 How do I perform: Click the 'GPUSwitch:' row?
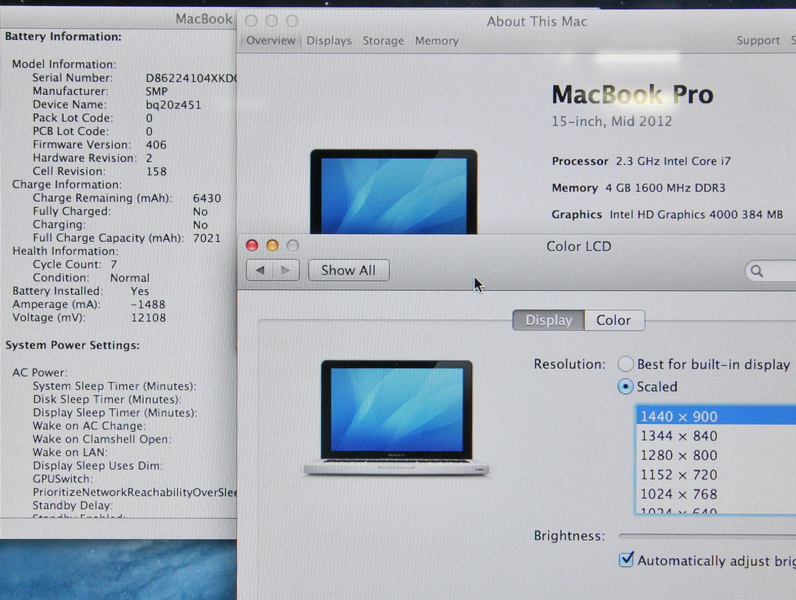pos(63,479)
